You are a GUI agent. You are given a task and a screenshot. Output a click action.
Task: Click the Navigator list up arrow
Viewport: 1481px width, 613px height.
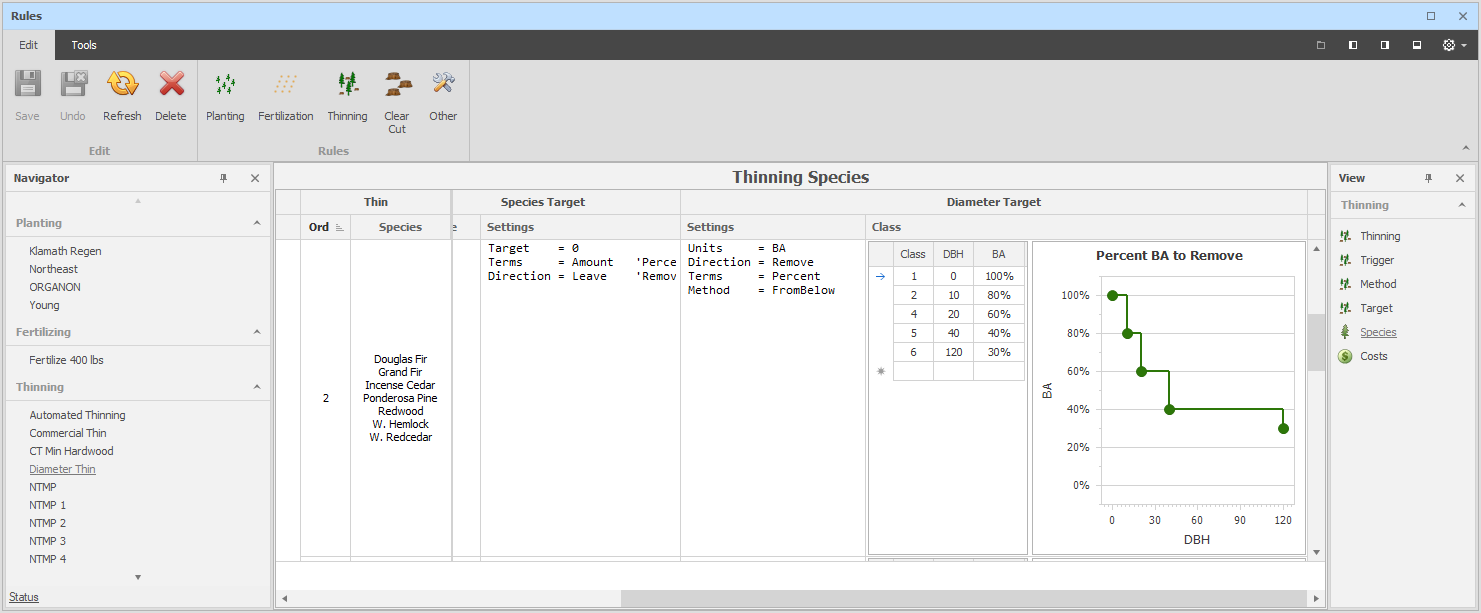(x=138, y=201)
